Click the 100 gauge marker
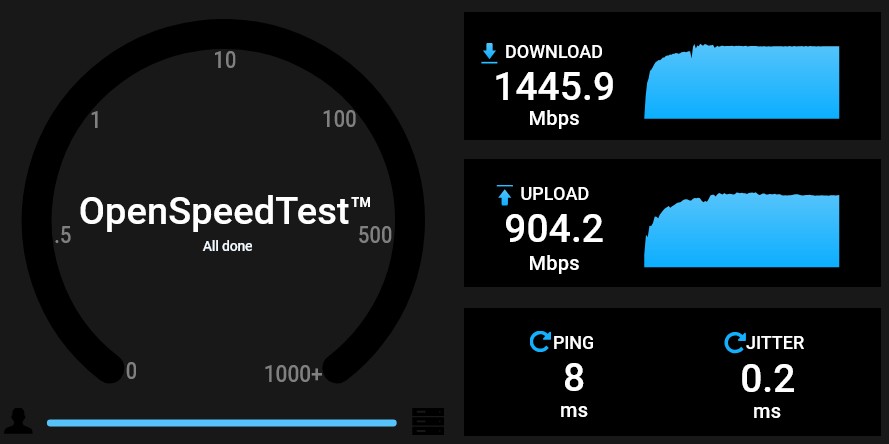The width and height of the screenshot is (889, 444). click(339, 120)
